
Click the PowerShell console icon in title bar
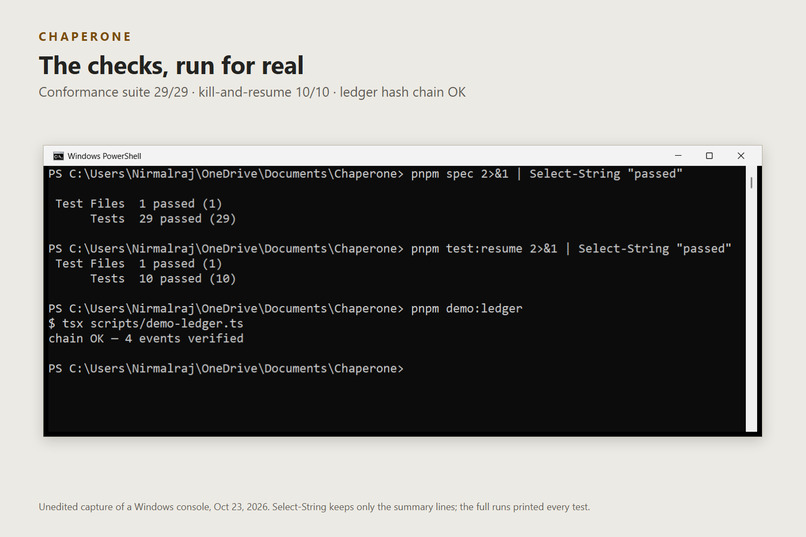click(x=58, y=156)
